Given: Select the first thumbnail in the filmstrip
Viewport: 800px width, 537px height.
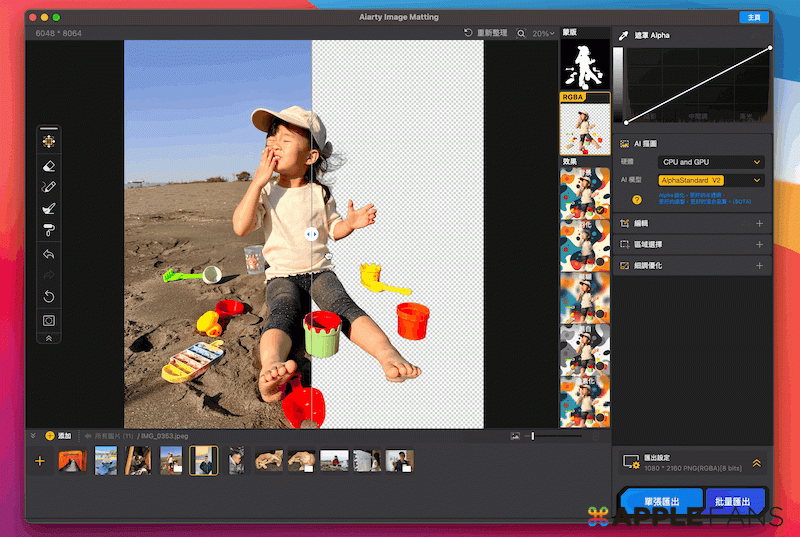Looking at the screenshot, I should [72, 461].
